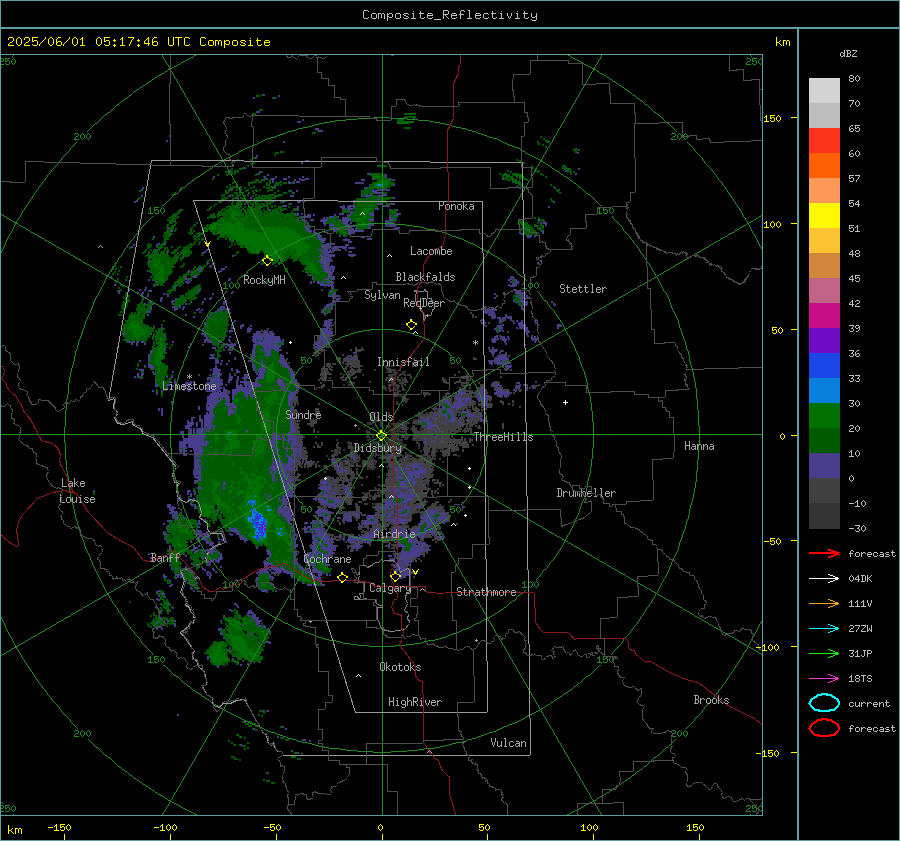The width and height of the screenshot is (900, 841).
Task: Click the magenta 18TS arrow legend icon
Action: (824, 679)
